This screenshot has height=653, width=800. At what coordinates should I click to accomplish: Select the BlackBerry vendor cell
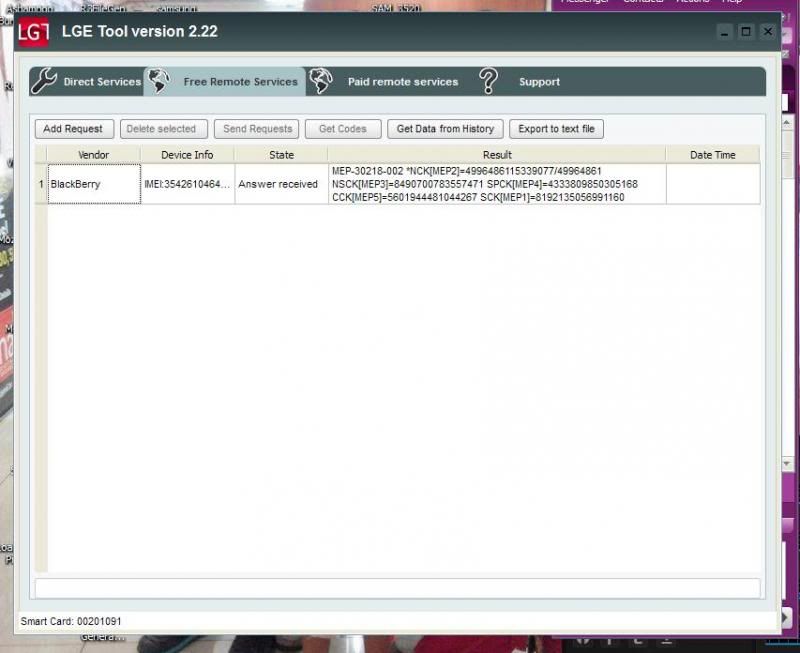tap(94, 184)
